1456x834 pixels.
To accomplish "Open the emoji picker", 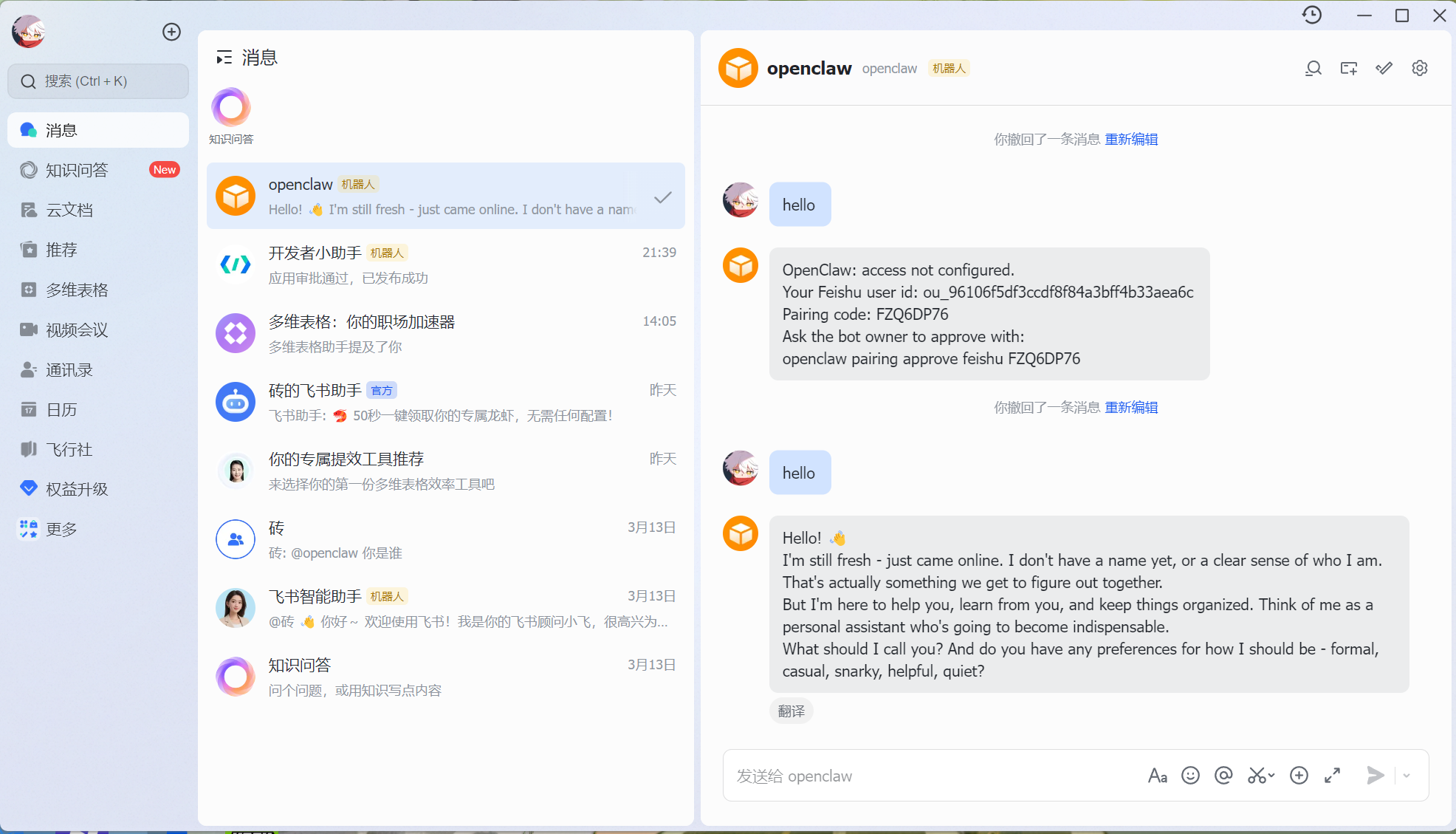I will pos(1190,776).
